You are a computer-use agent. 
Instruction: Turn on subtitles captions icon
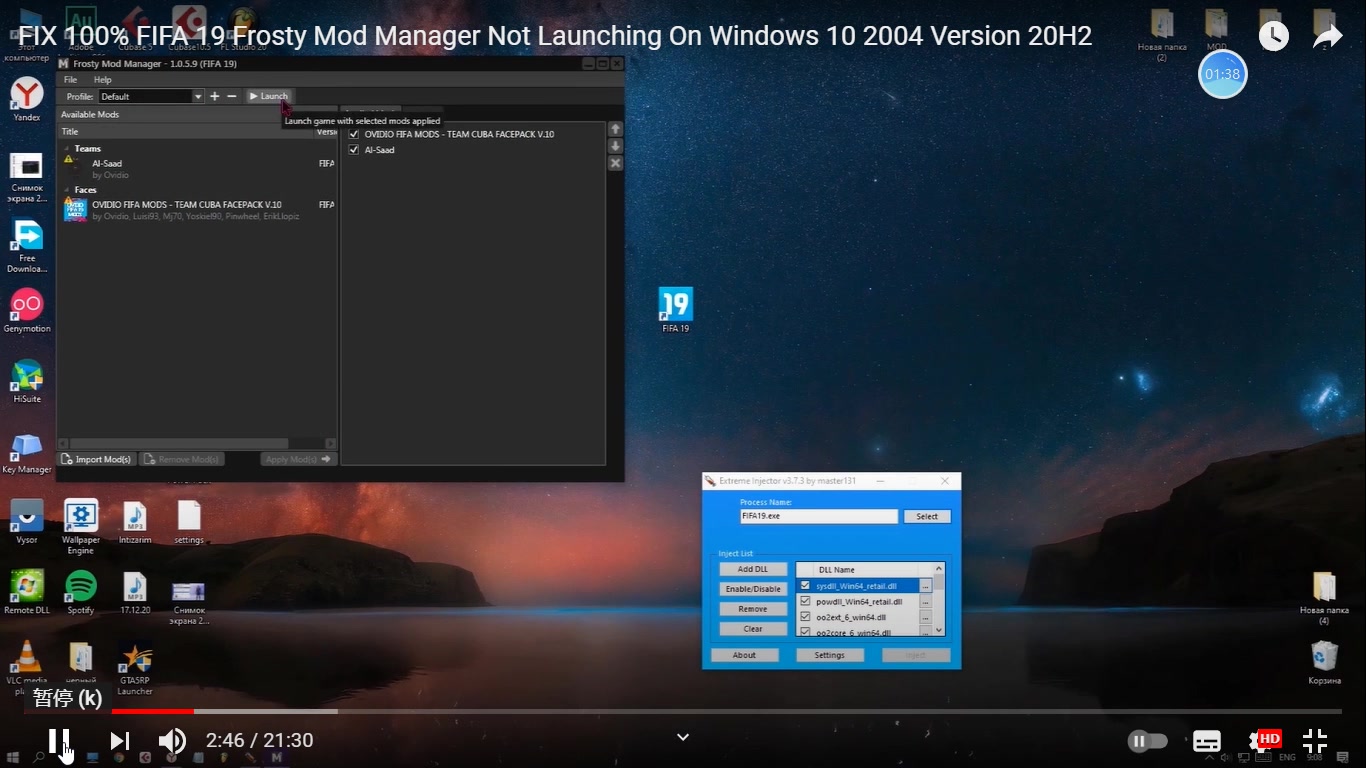(x=1207, y=741)
